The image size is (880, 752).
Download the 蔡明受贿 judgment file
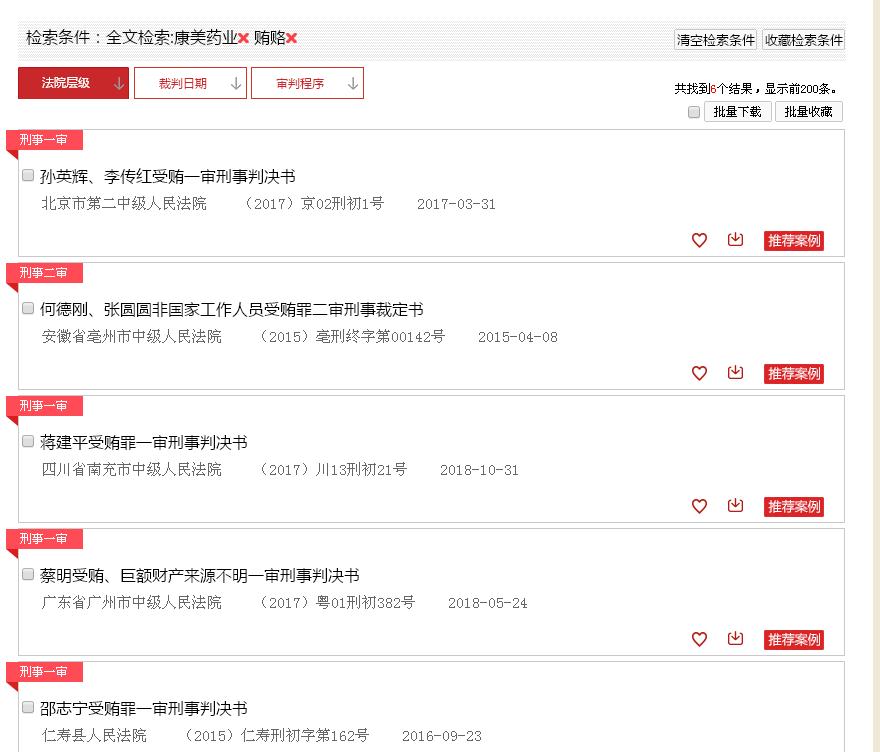tap(735, 639)
